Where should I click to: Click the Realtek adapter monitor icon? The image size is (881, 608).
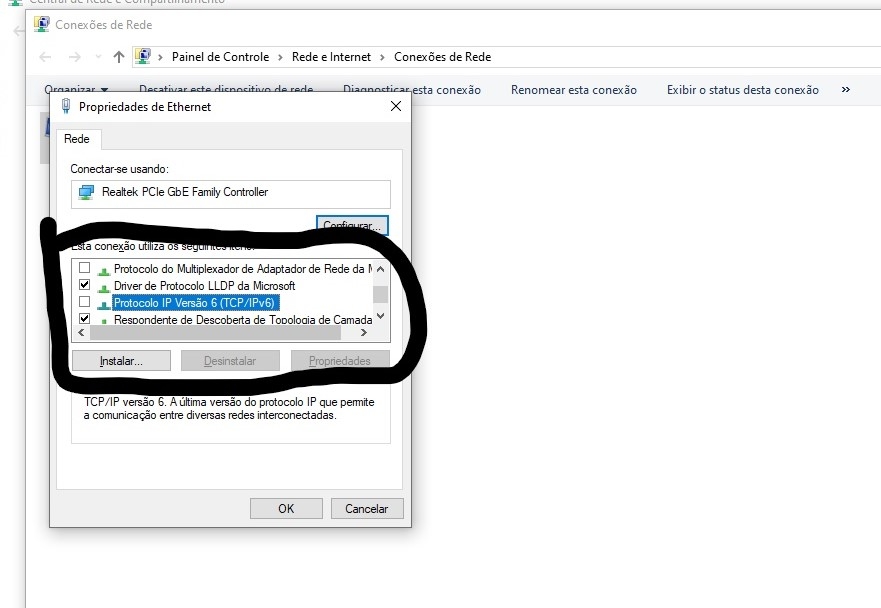pyautogui.click(x=87, y=192)
